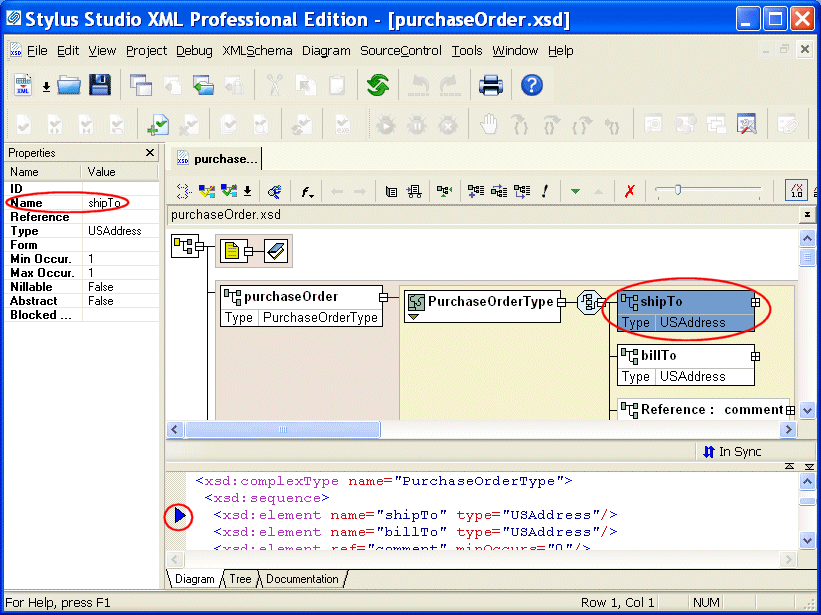Click the red X delete icon
The image size is (821, 615).
tap(629, 190)
